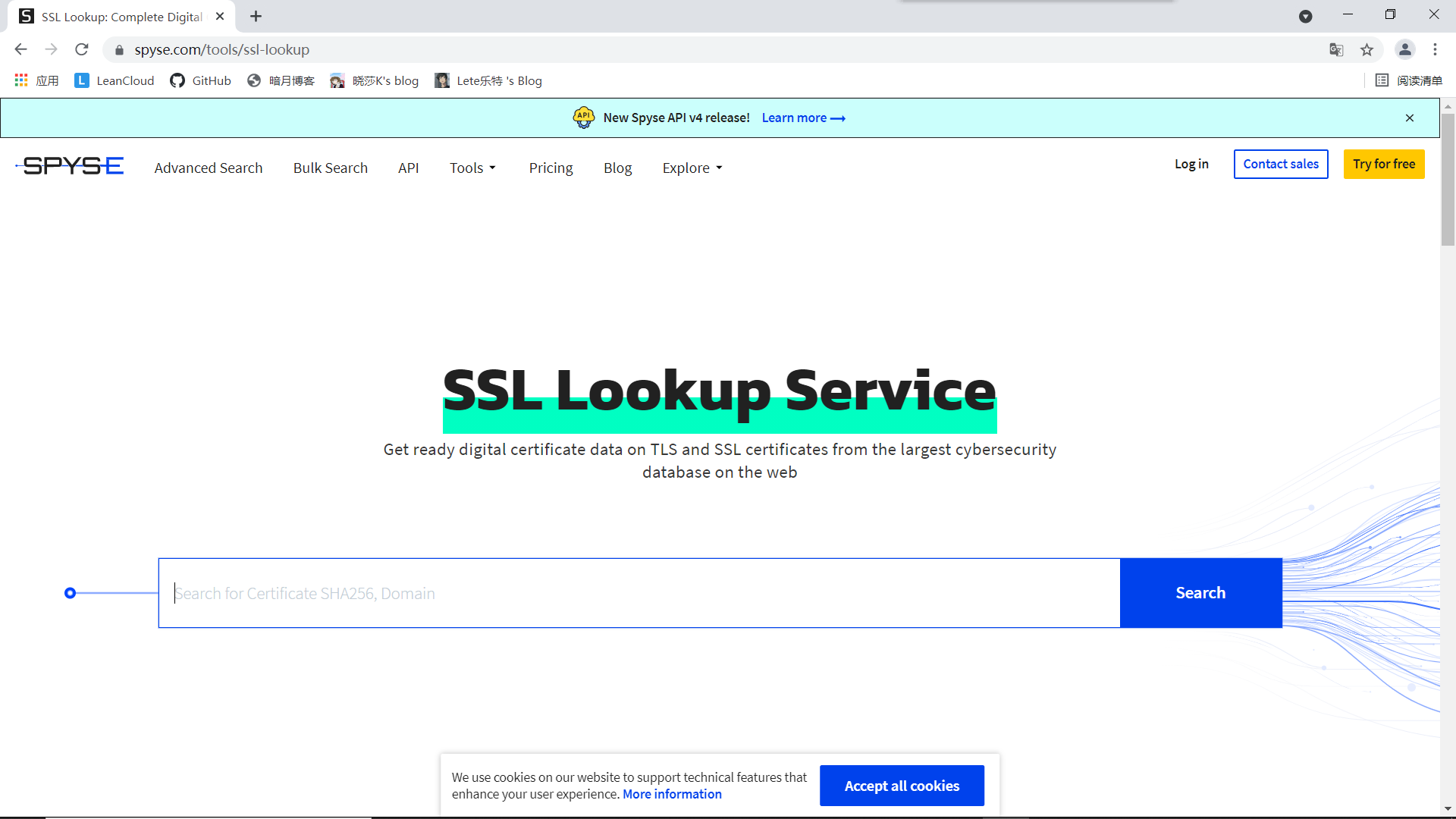Open the 暗月博客 bookmark
The height and width of the screenshot is (819, 1456).
click(x=281, y=80)
